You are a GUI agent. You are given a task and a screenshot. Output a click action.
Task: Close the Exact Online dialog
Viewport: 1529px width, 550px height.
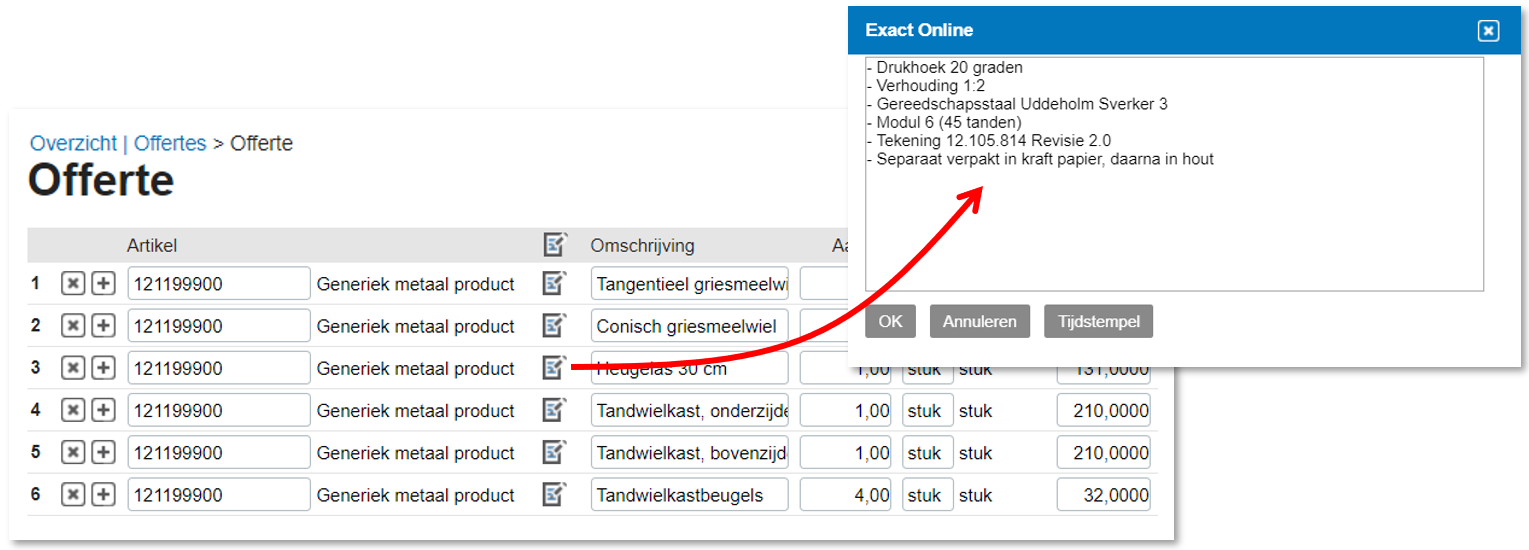tap(1488, 31)
